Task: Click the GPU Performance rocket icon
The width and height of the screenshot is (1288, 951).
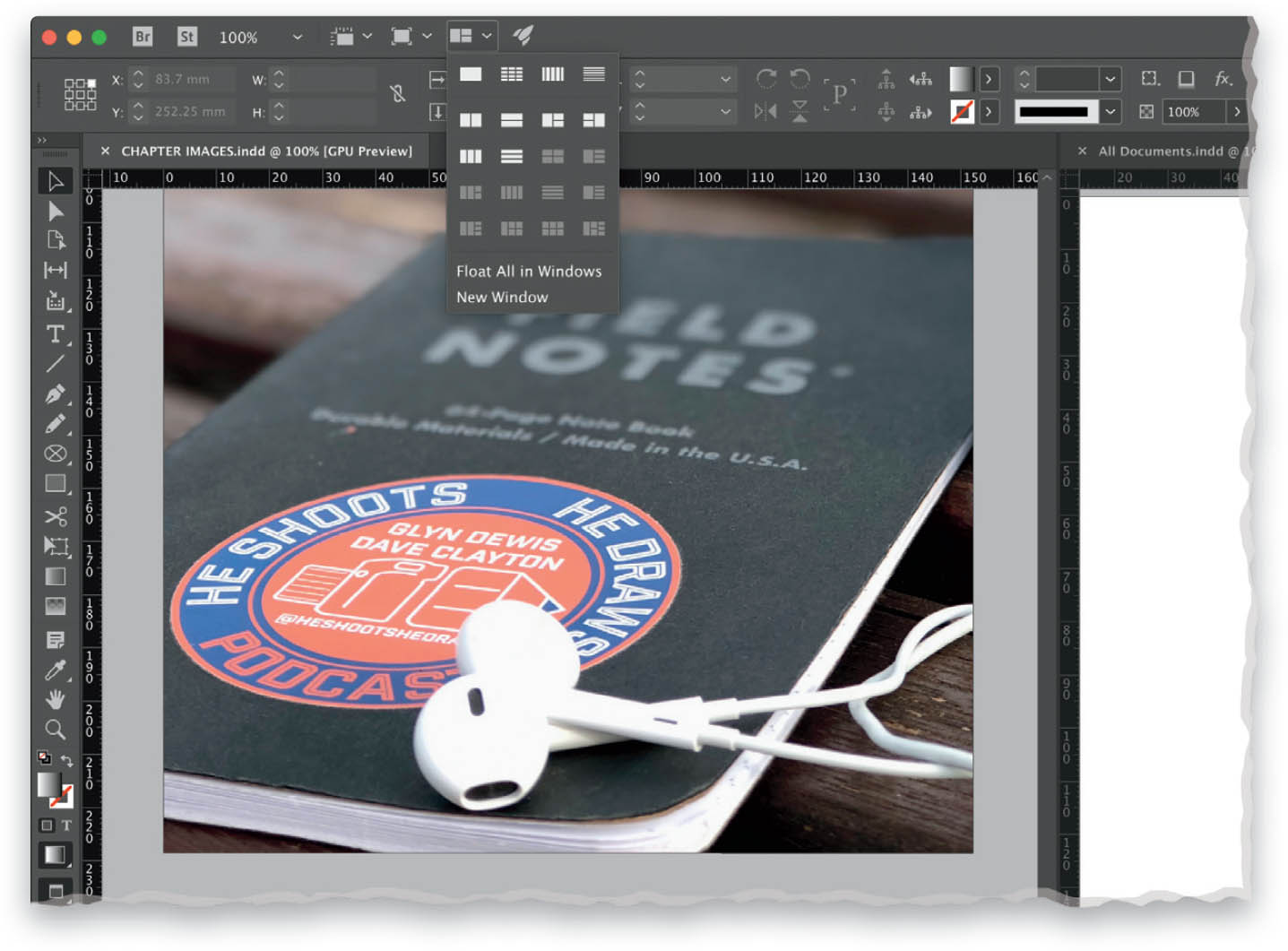Action: click(523, 36)
